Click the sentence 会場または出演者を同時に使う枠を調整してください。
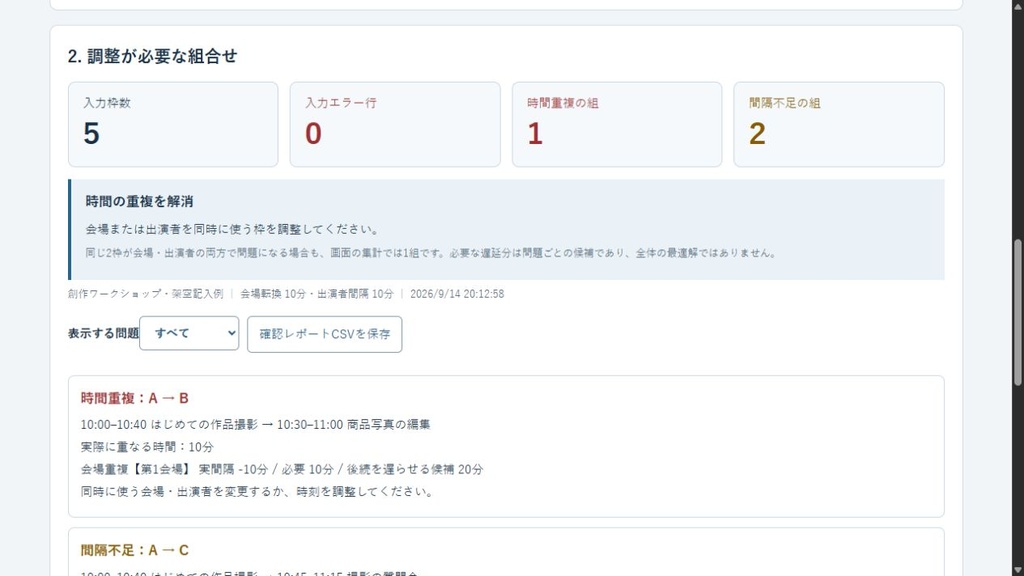1024x576 pixels. click(232, 229)
